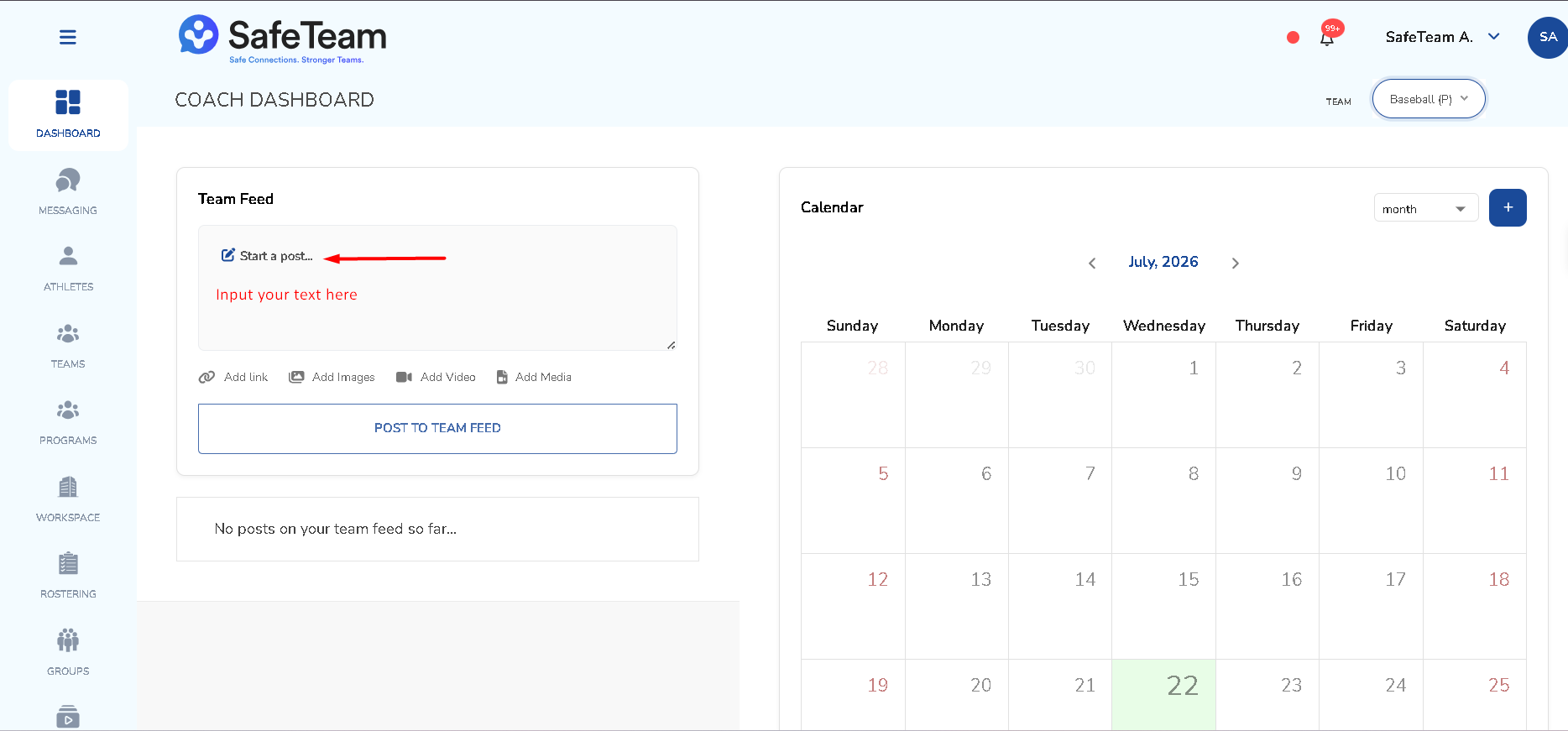
Task: Open the Teams sidebar icon
Action: 68,333
